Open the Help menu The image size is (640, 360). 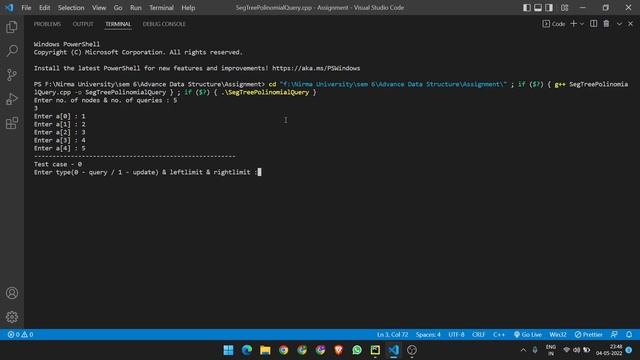coord(188,8)
